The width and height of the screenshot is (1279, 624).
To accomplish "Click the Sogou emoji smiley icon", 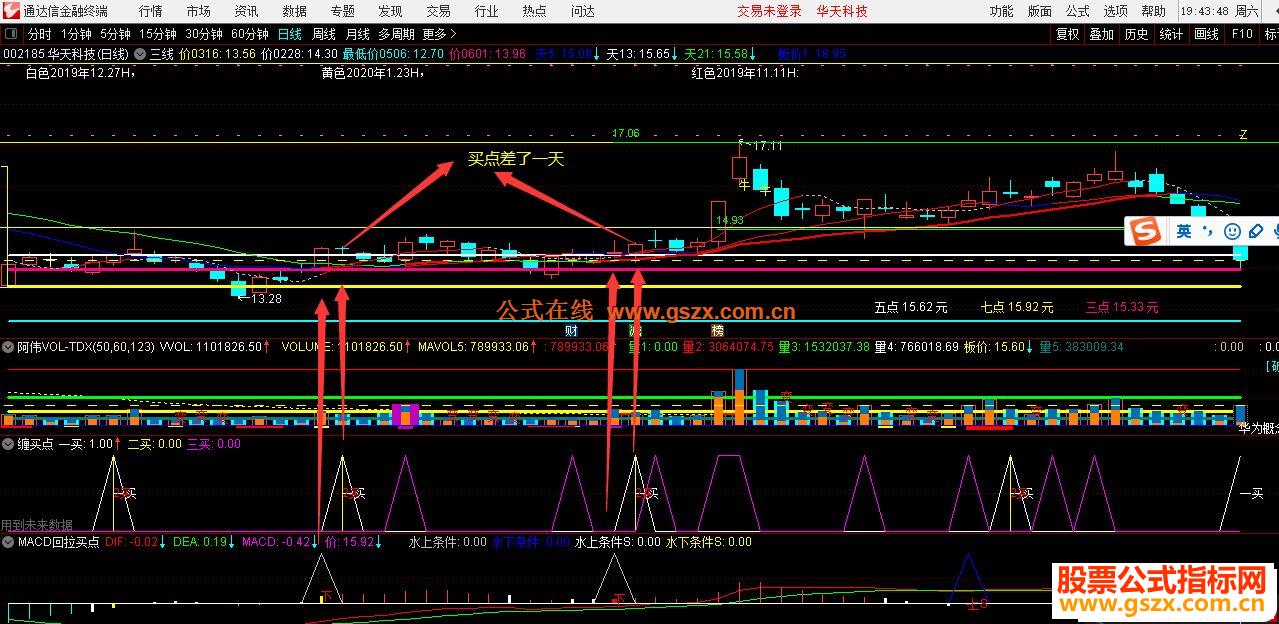I will click(1233, 232).
